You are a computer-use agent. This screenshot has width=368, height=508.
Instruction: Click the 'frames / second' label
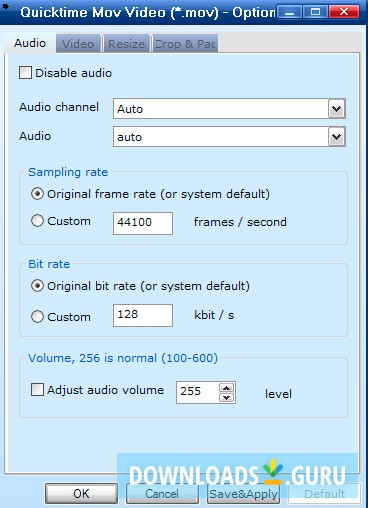[240, 222]
